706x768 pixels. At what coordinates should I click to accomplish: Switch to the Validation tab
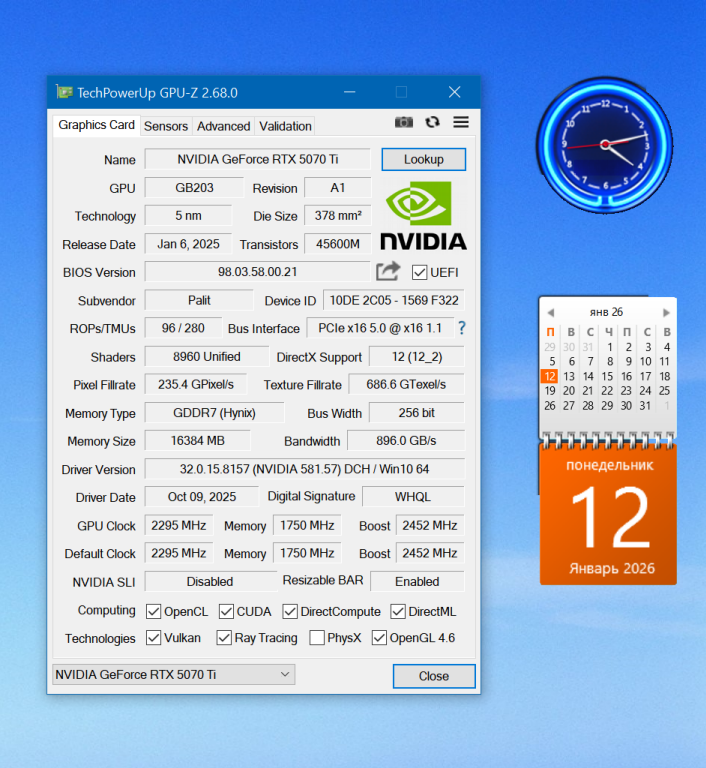[285, 126]
